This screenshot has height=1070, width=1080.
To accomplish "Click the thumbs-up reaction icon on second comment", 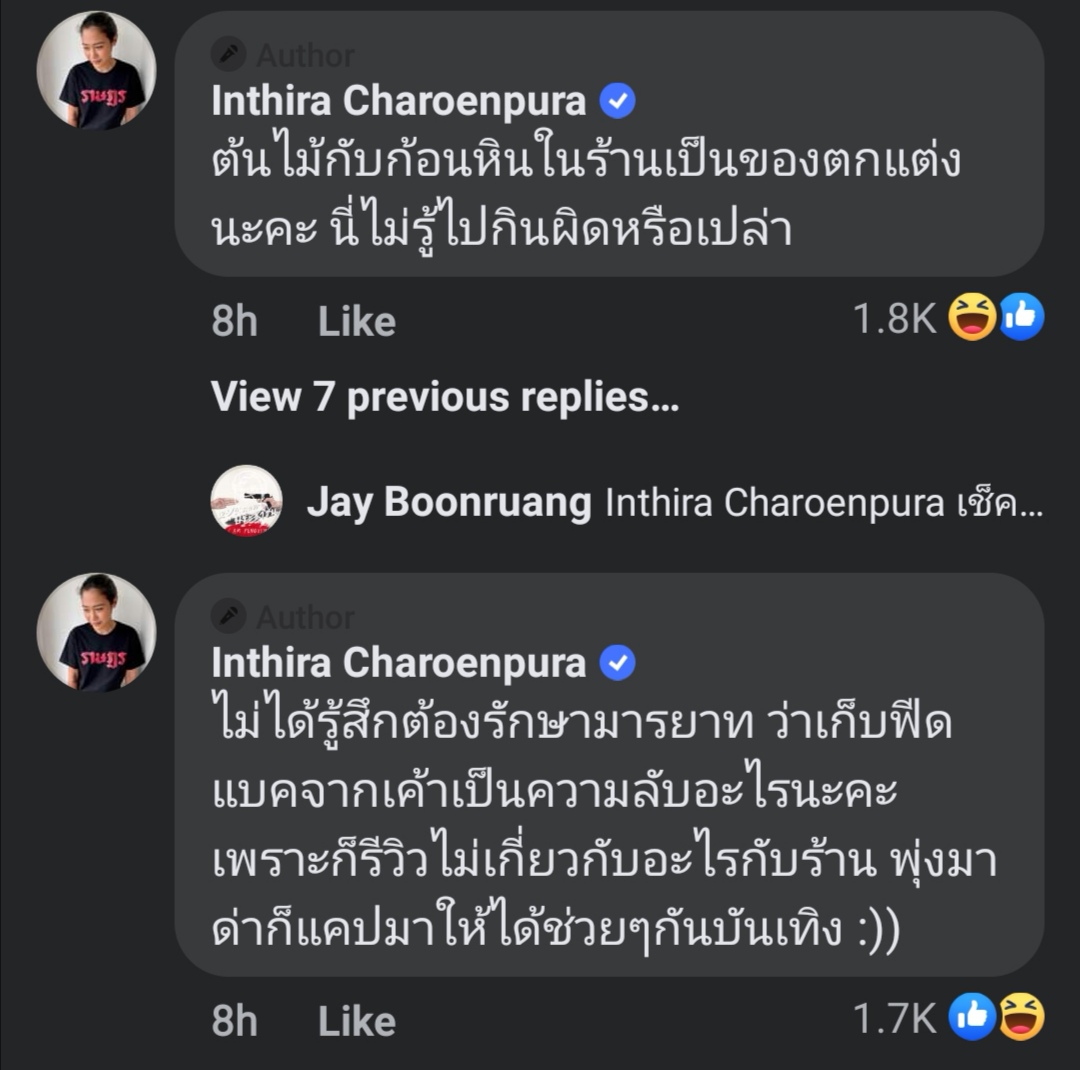I will (x=973, y=1018).
